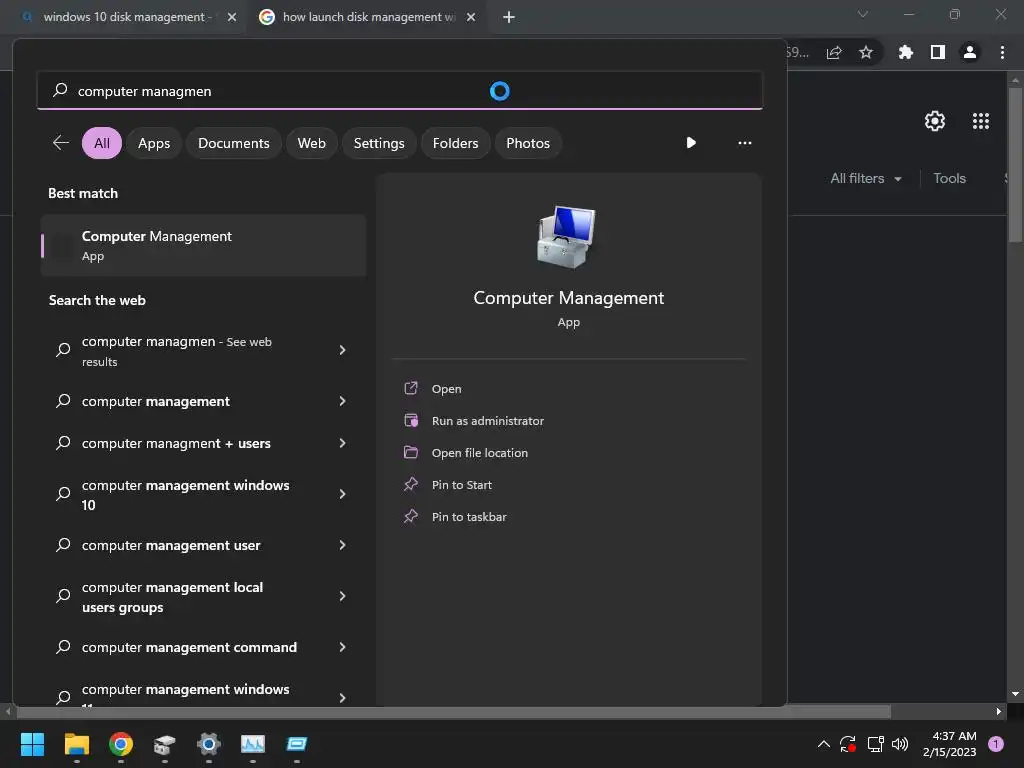Image resolution: width=1024 pixels, height=768 pixels.
Task: Expand 'computer management command' arrow
Action: pyautogui.click(x=342, y=647)
